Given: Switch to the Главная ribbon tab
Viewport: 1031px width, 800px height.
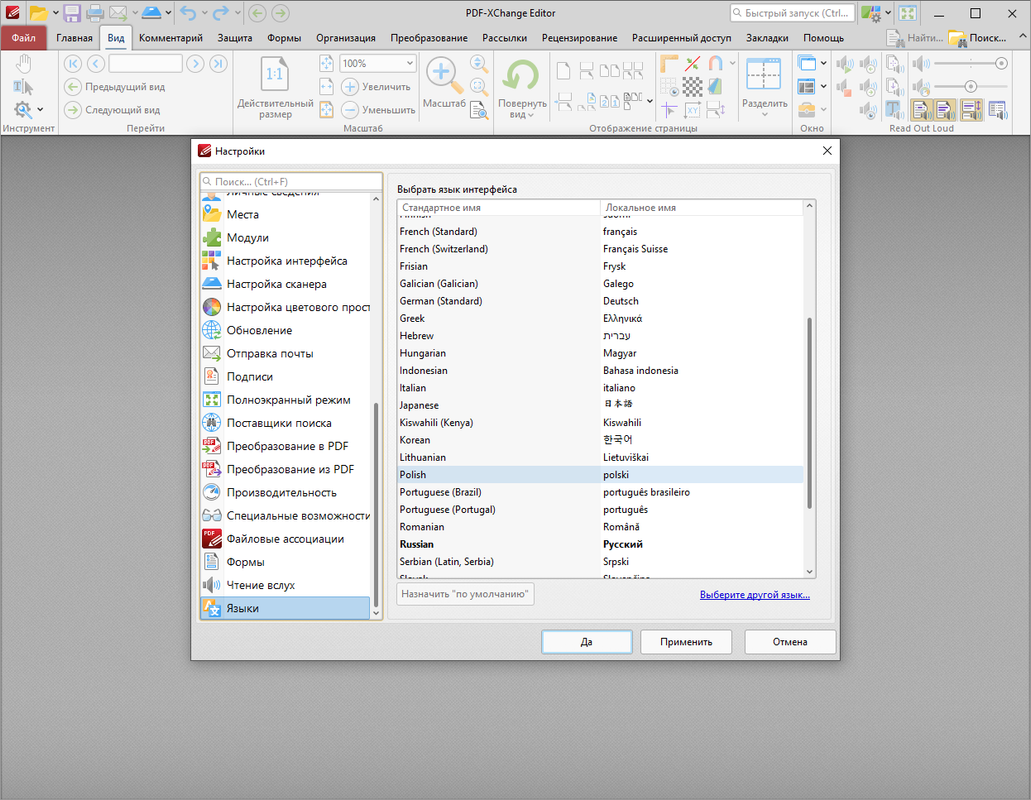Looking at the screenshot, I should (74, 38).
